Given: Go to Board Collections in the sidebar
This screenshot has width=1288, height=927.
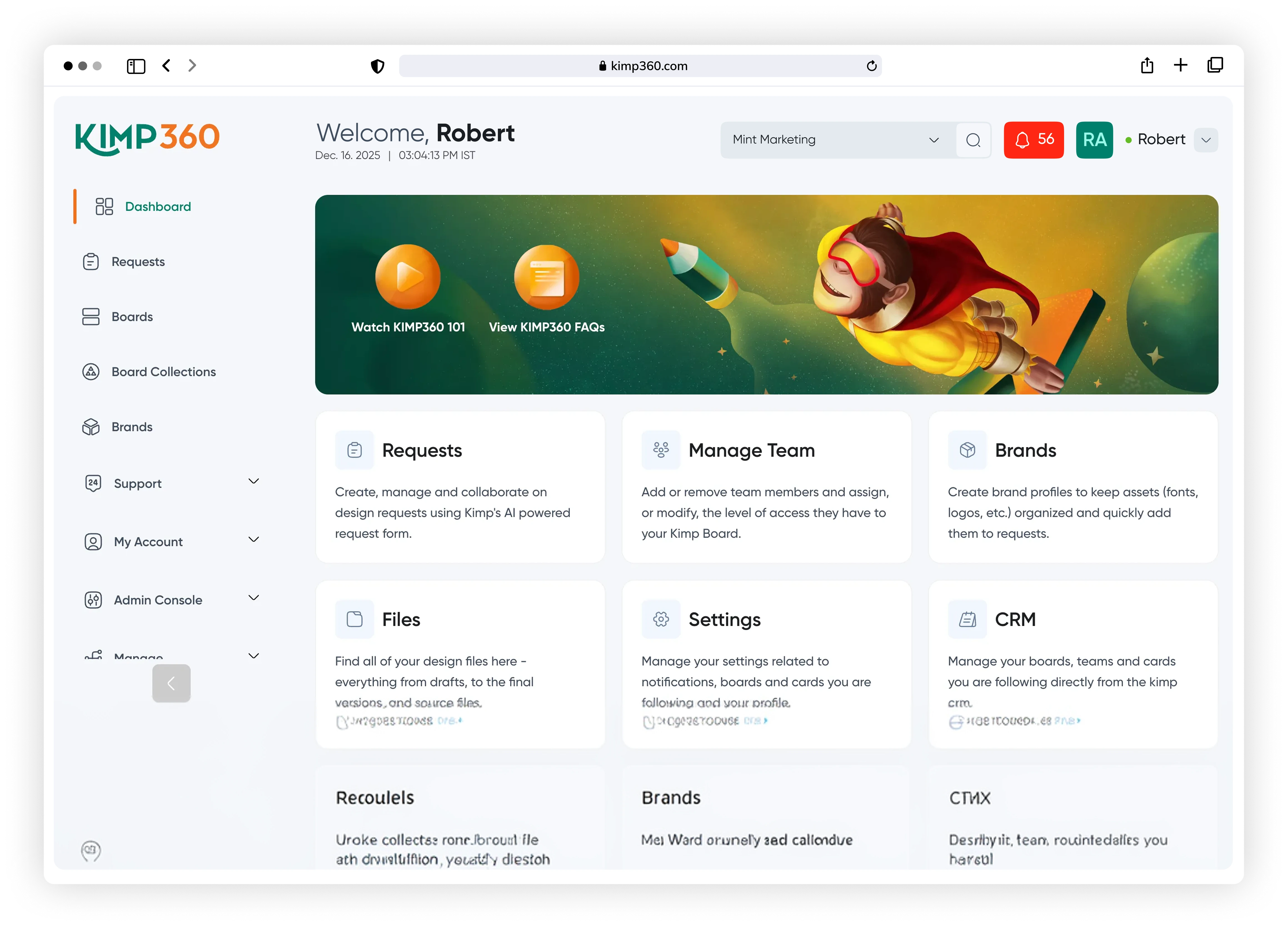Looking at the screenshot, I should point(164,372).
